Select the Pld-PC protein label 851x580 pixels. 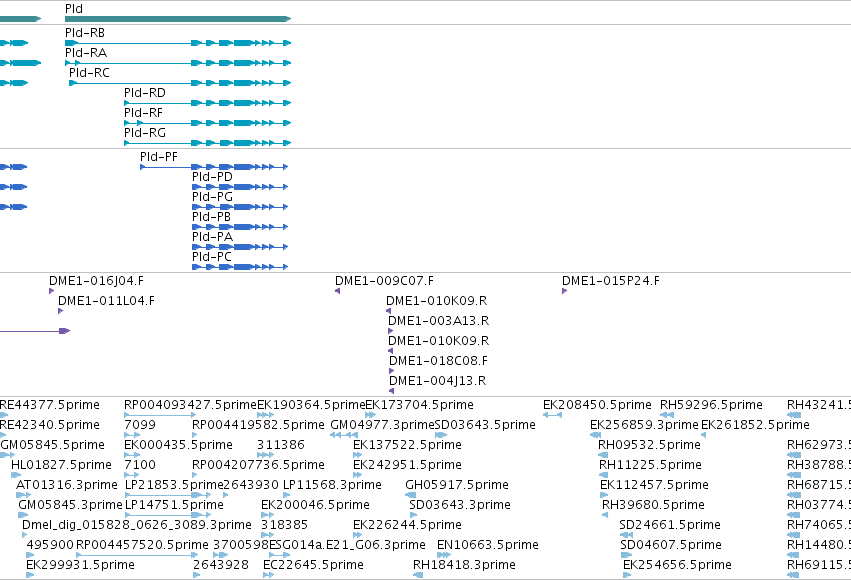click(212, 257)
